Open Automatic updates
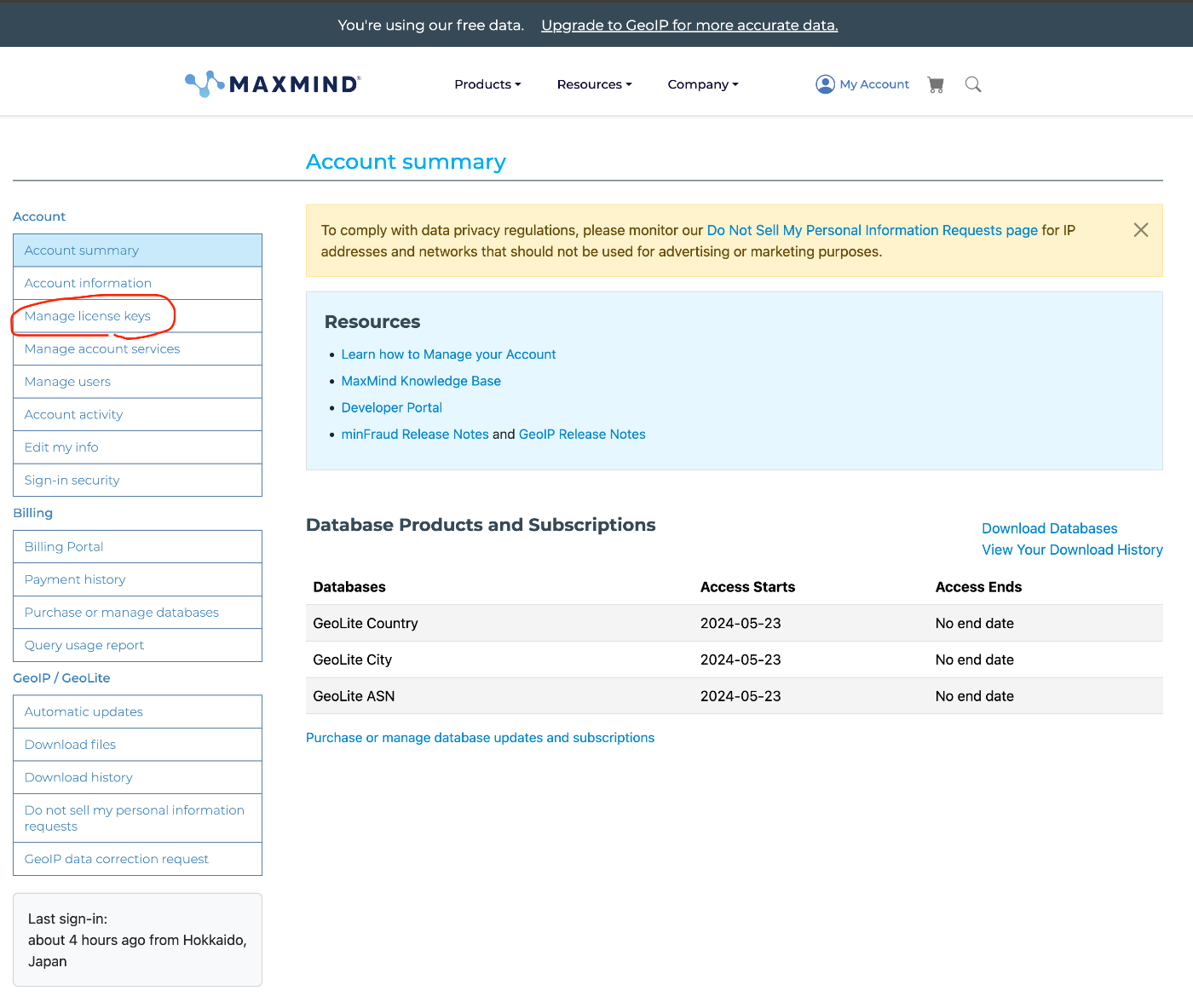This screenshot has height=1008, width=1193. 137,711
